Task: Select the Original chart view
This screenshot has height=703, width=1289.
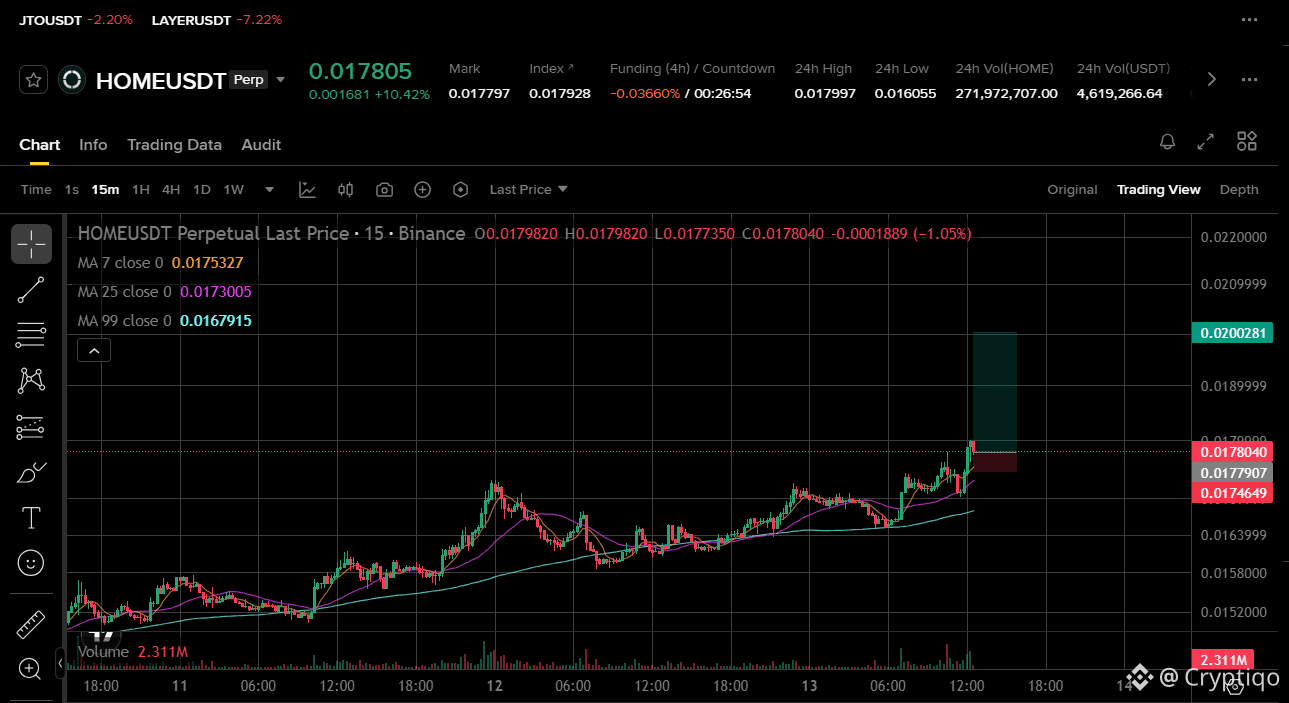Action: (x=1072, y=189)
